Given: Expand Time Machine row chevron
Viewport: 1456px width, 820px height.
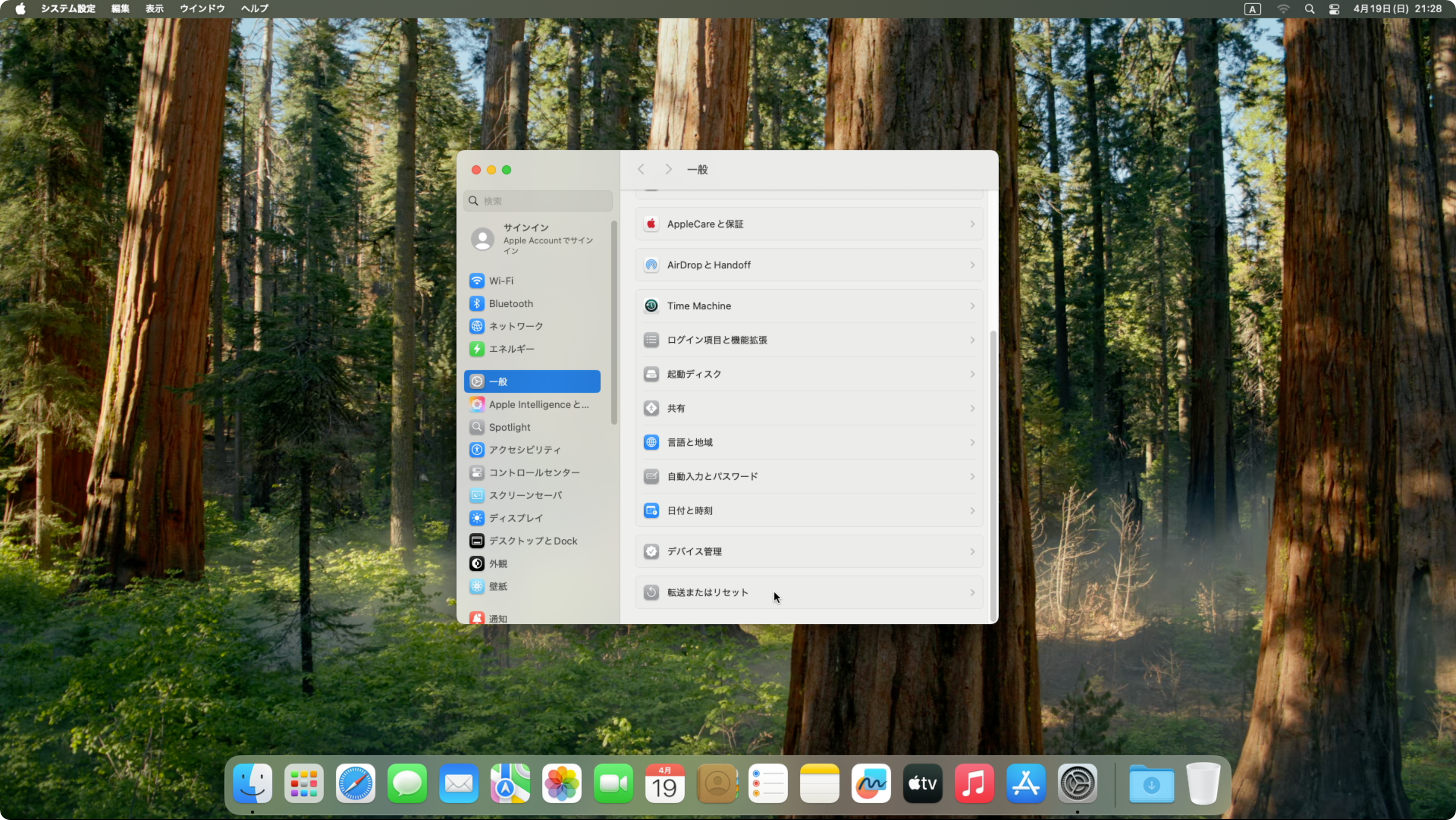Looking at the screenshot, I should click(972, 306).
